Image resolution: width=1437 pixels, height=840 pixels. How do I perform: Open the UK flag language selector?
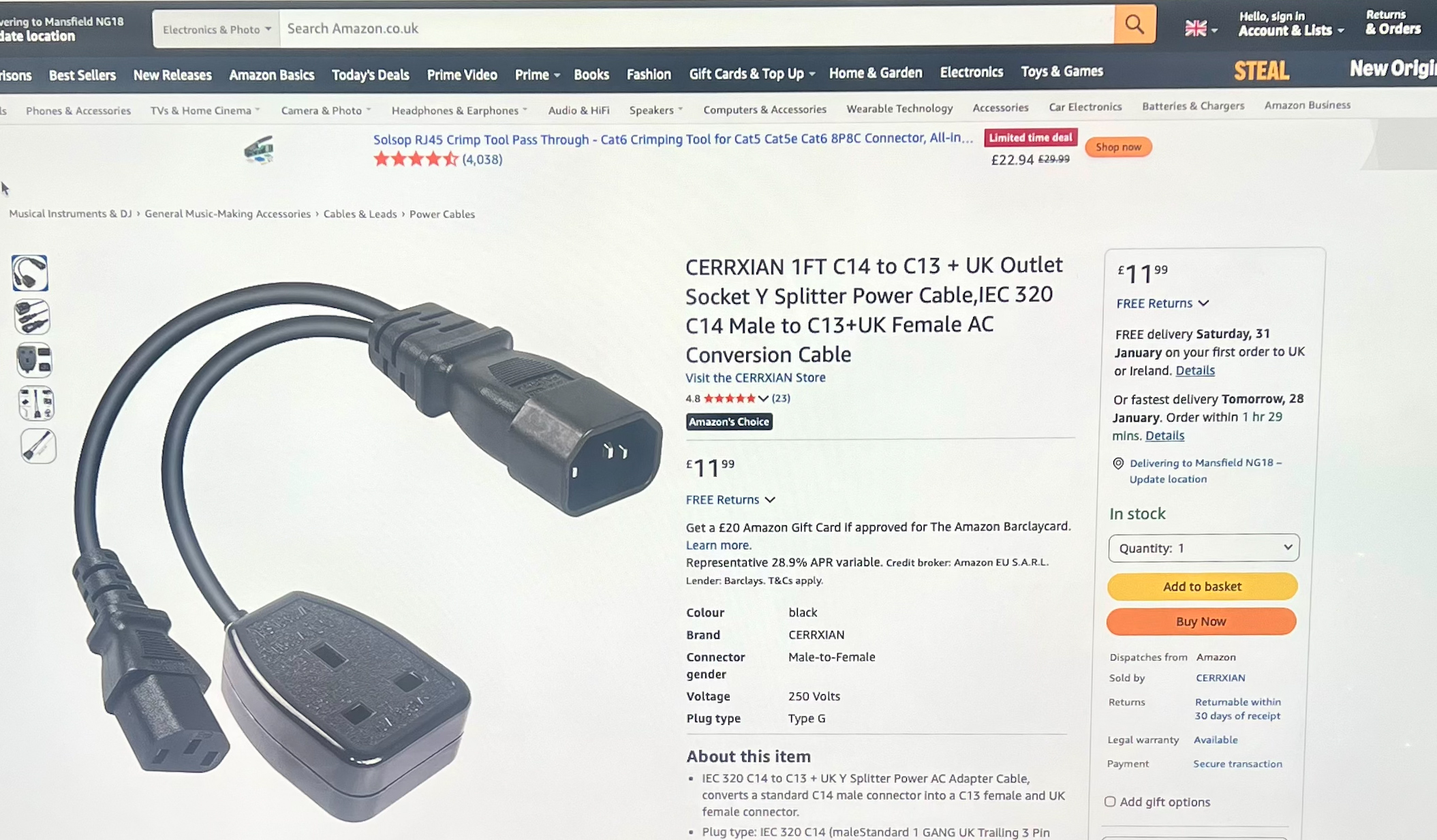click(1201, 29)
